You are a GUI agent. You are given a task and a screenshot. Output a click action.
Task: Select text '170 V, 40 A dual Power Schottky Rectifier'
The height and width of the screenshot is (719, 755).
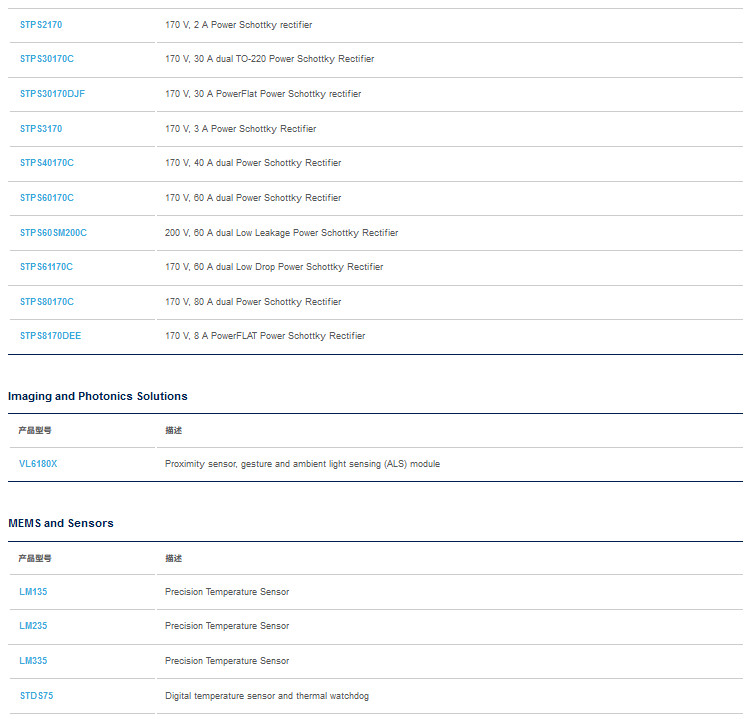tap(253, 163)
